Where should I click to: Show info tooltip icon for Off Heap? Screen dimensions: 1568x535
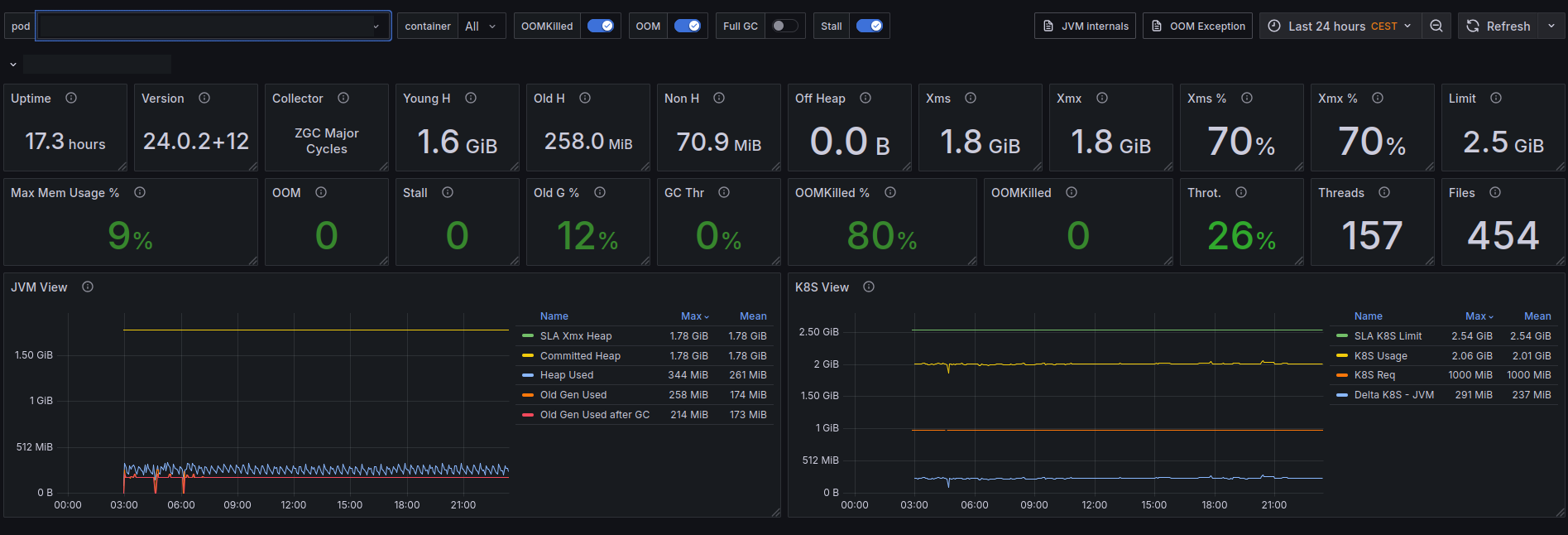(866, 98)
